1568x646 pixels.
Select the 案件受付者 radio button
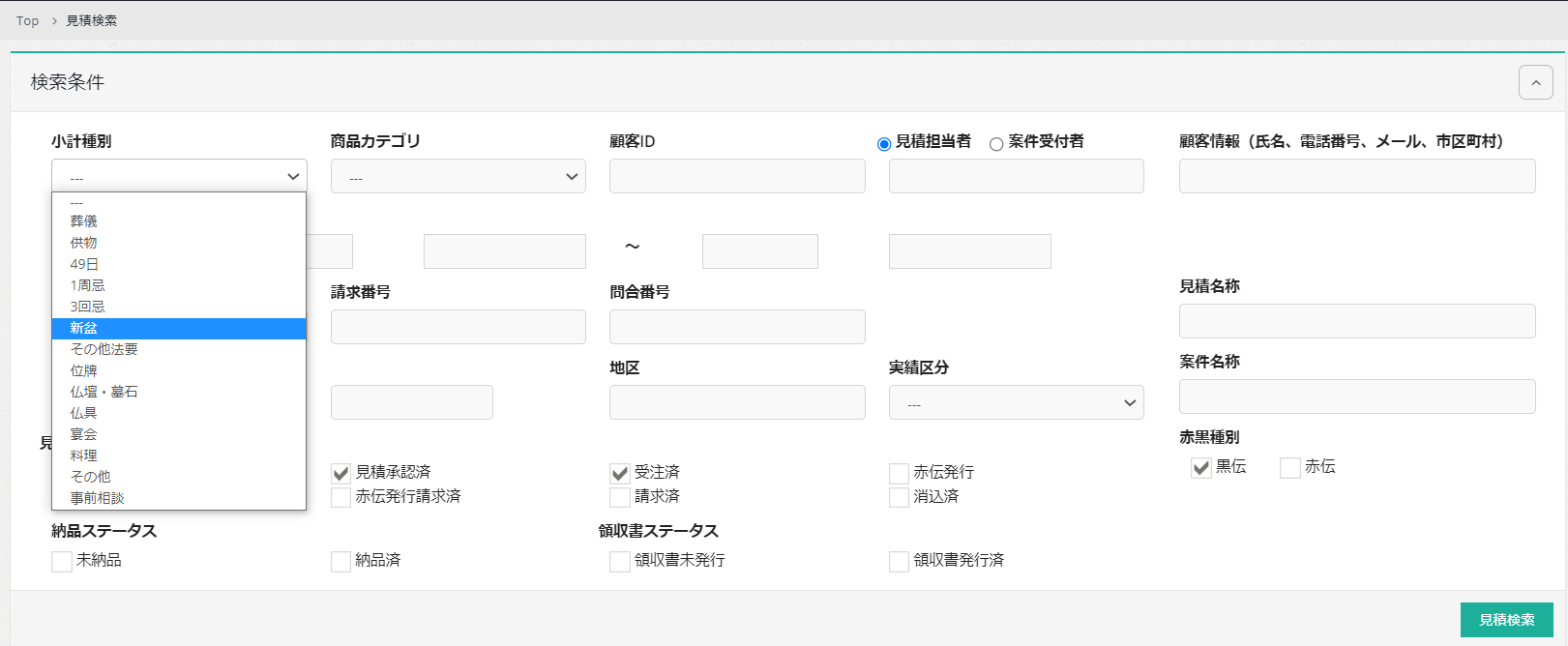[x=996, y=144]
